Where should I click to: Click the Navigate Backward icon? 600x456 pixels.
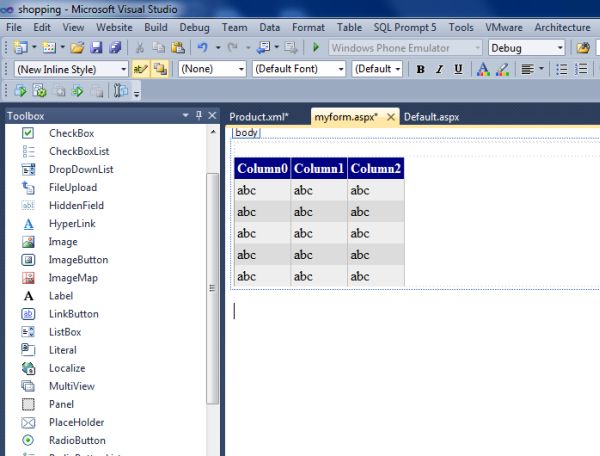pos(264,48)
